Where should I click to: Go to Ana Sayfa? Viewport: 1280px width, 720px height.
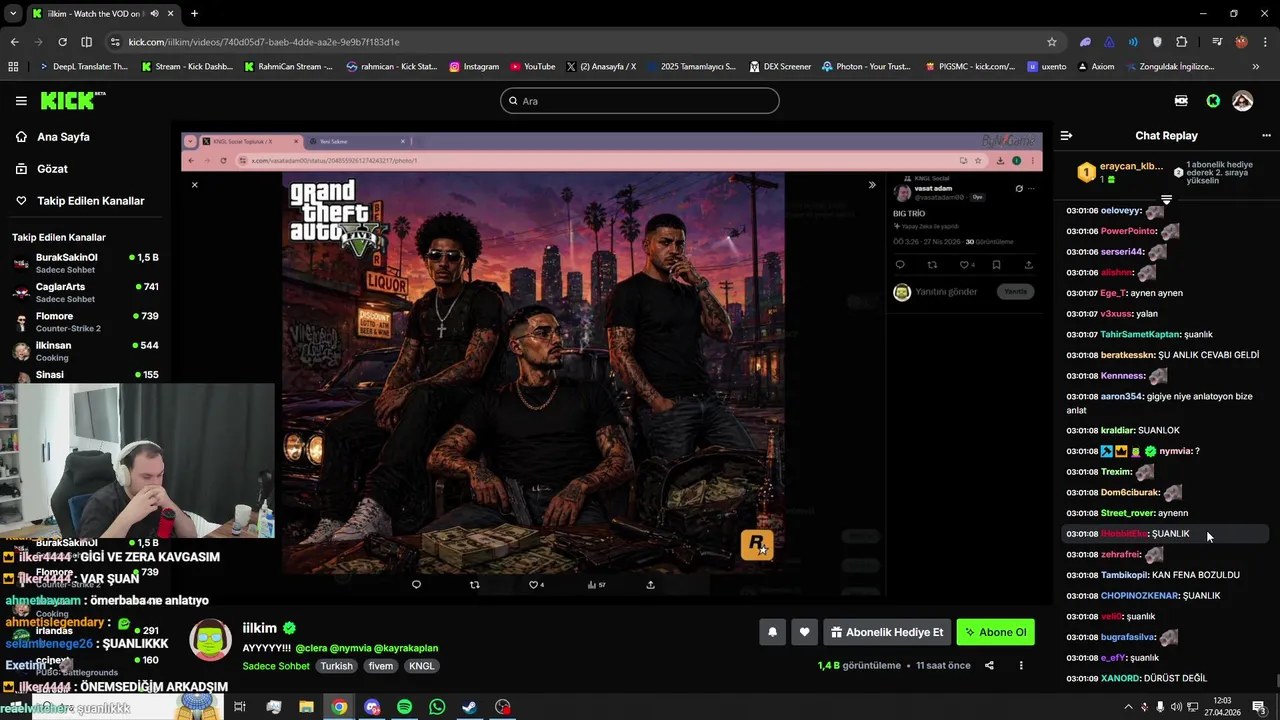[63, 137]
